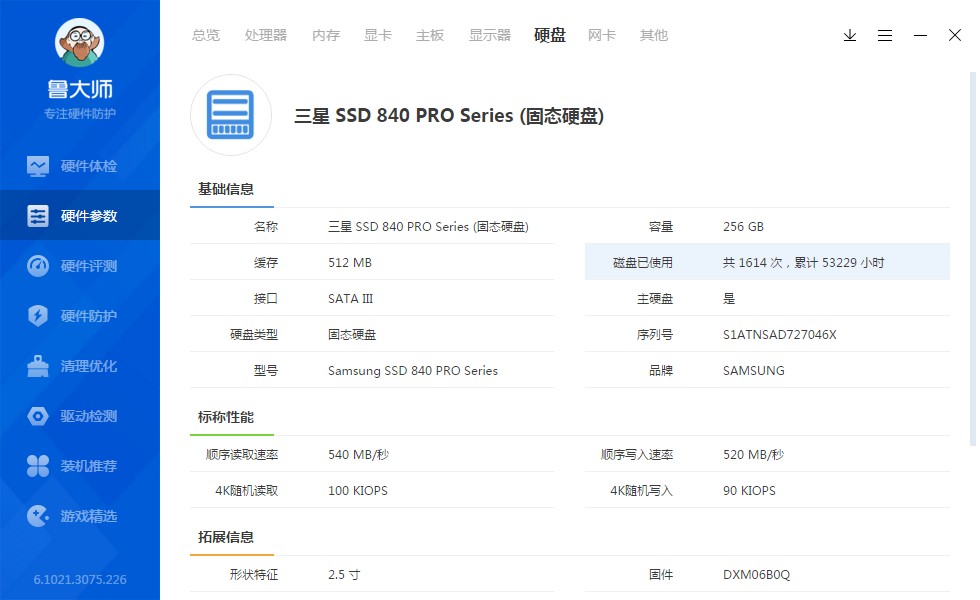980x600 pixels.
Task: Click the 品牌 value SAMSUNG
Action: 754,371
